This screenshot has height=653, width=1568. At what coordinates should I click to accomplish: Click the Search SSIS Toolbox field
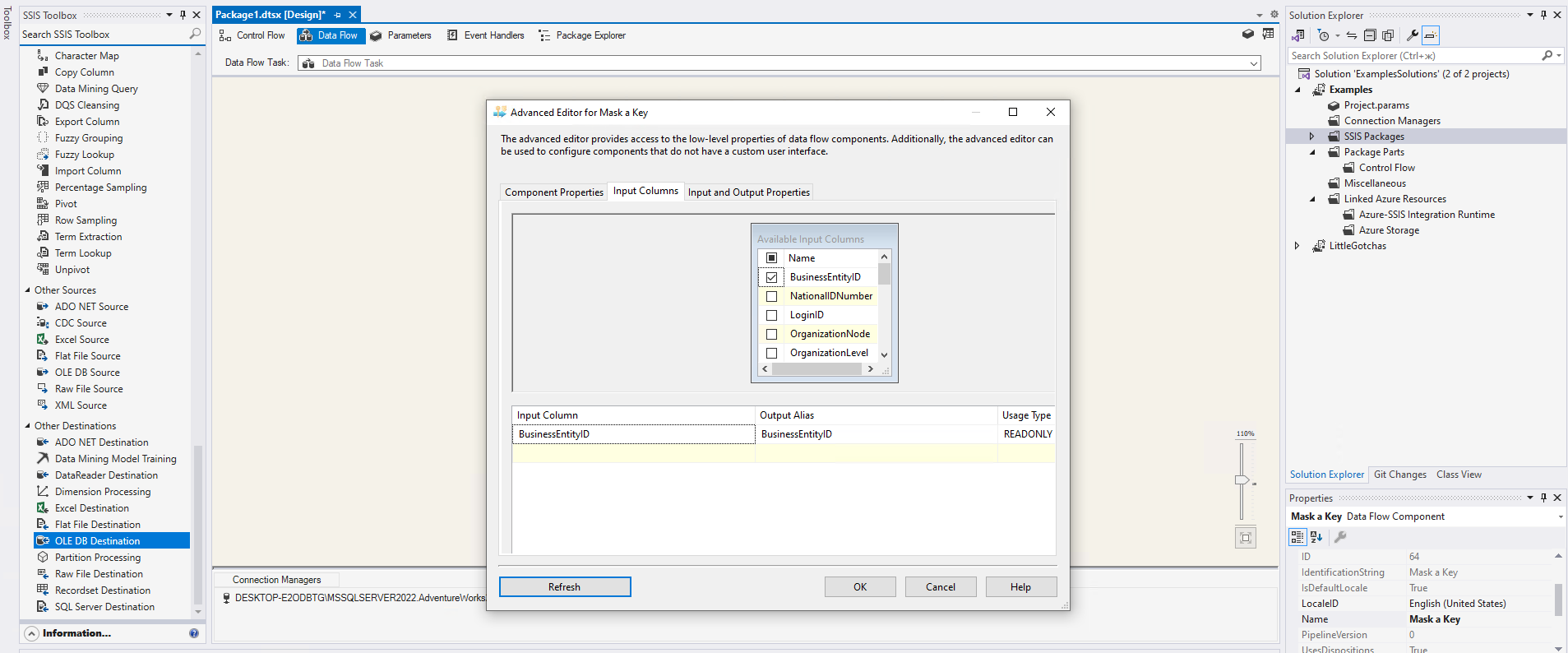tap(103, 35)
